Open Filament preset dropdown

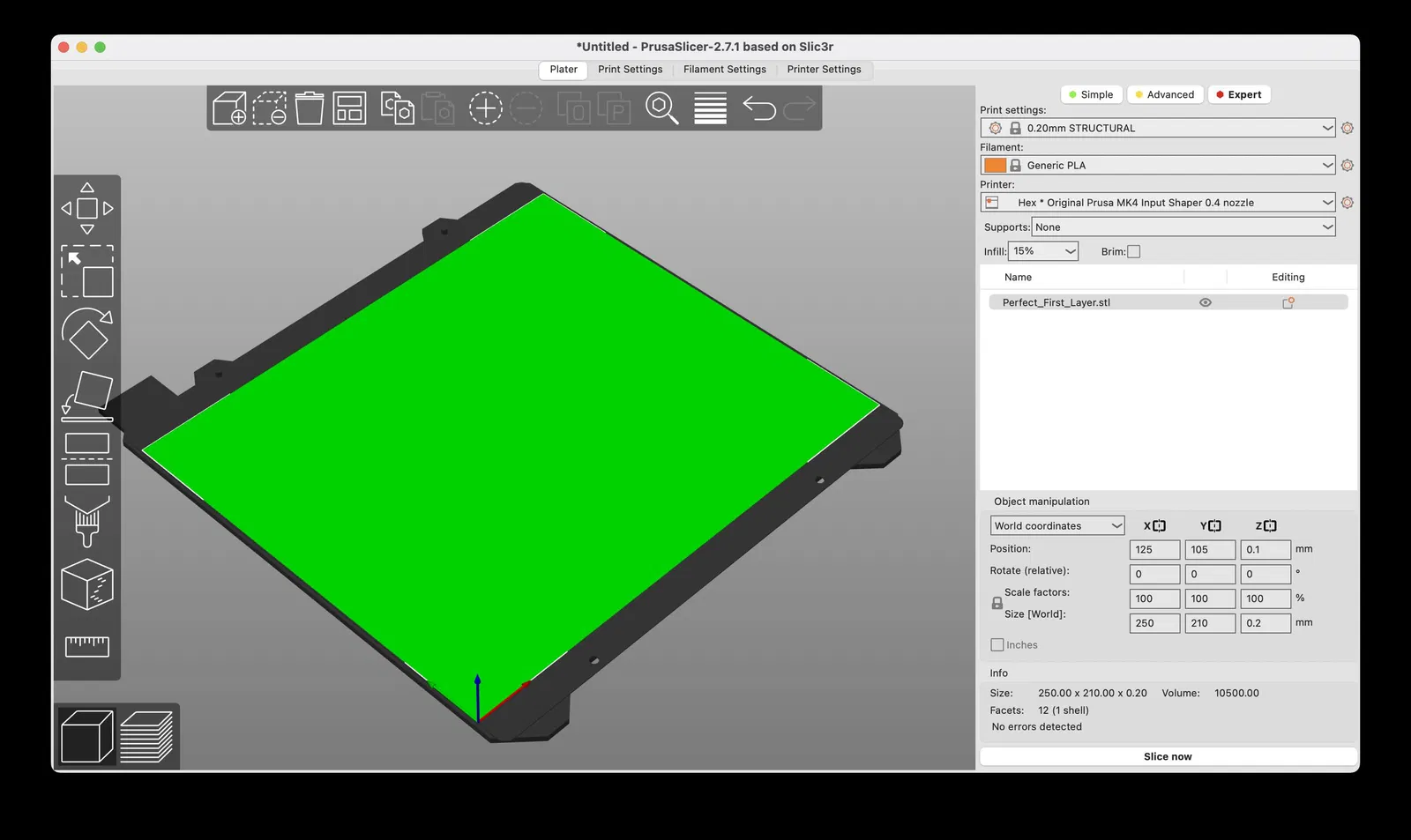1158,165
